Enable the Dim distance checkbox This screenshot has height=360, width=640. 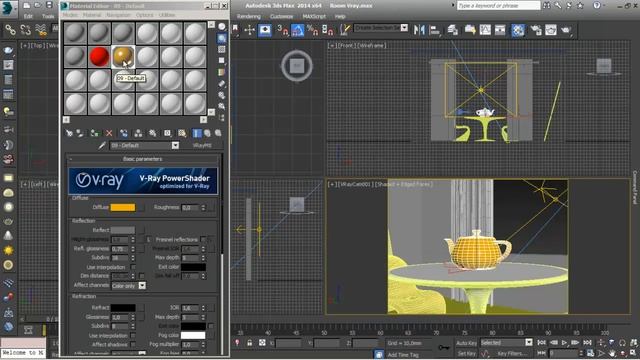pyautogui.click(x=142, y=276)
